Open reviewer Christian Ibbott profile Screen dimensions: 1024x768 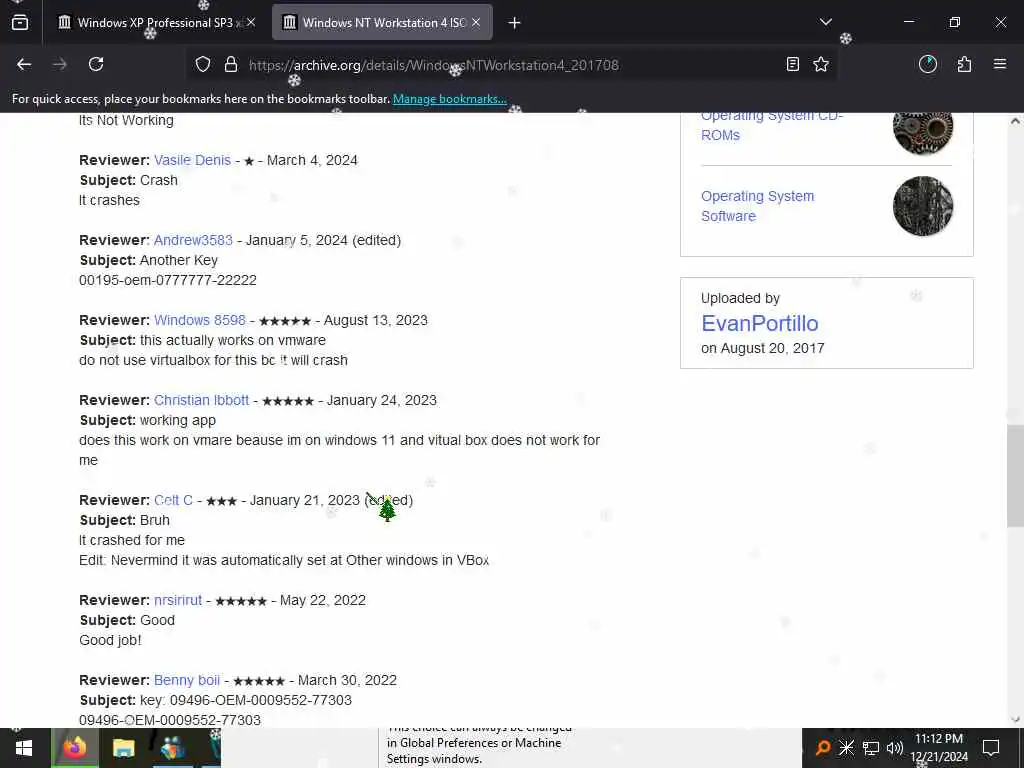[x=201, y=400]
